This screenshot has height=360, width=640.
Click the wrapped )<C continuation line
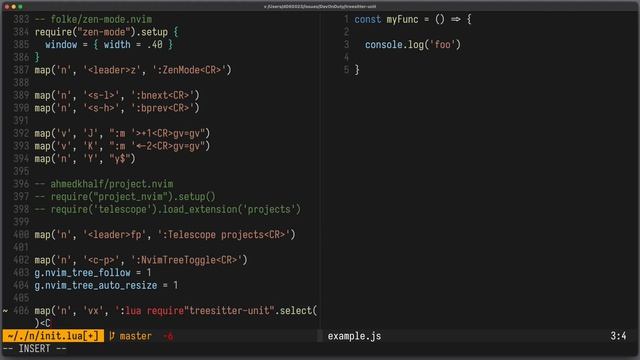point(42,323)
